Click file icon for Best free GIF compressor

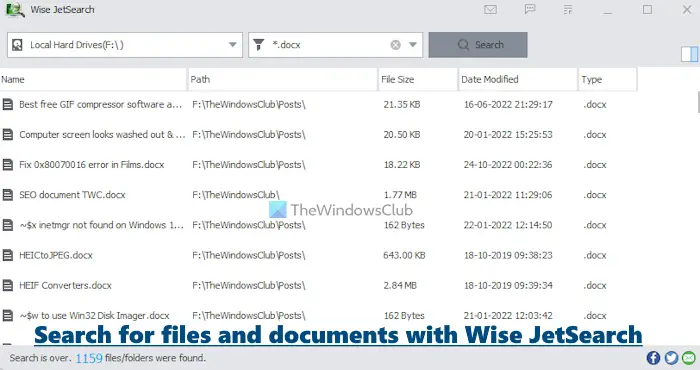tap(8, 104)
